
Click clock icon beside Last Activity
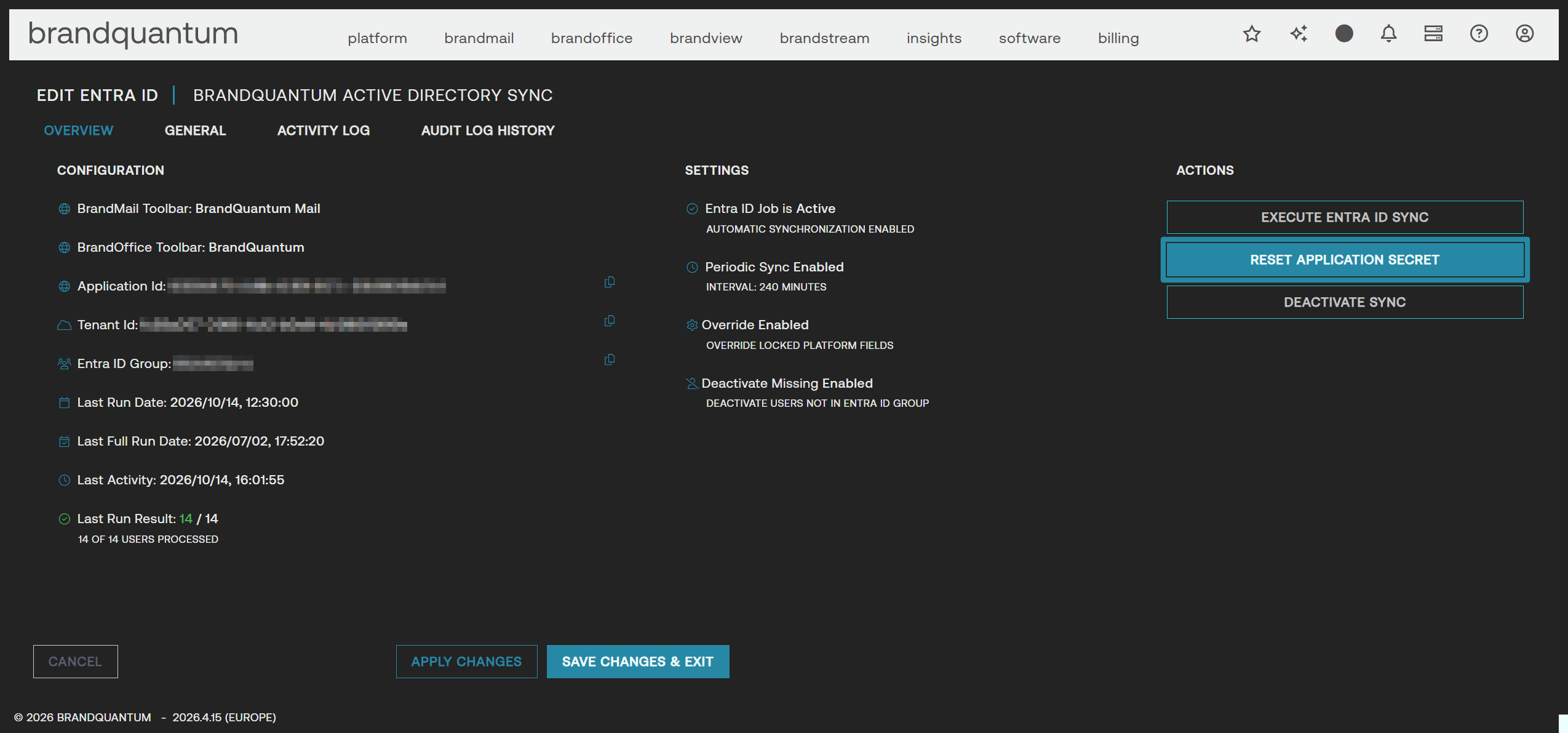pyautogui.click(x=64, y=480)
